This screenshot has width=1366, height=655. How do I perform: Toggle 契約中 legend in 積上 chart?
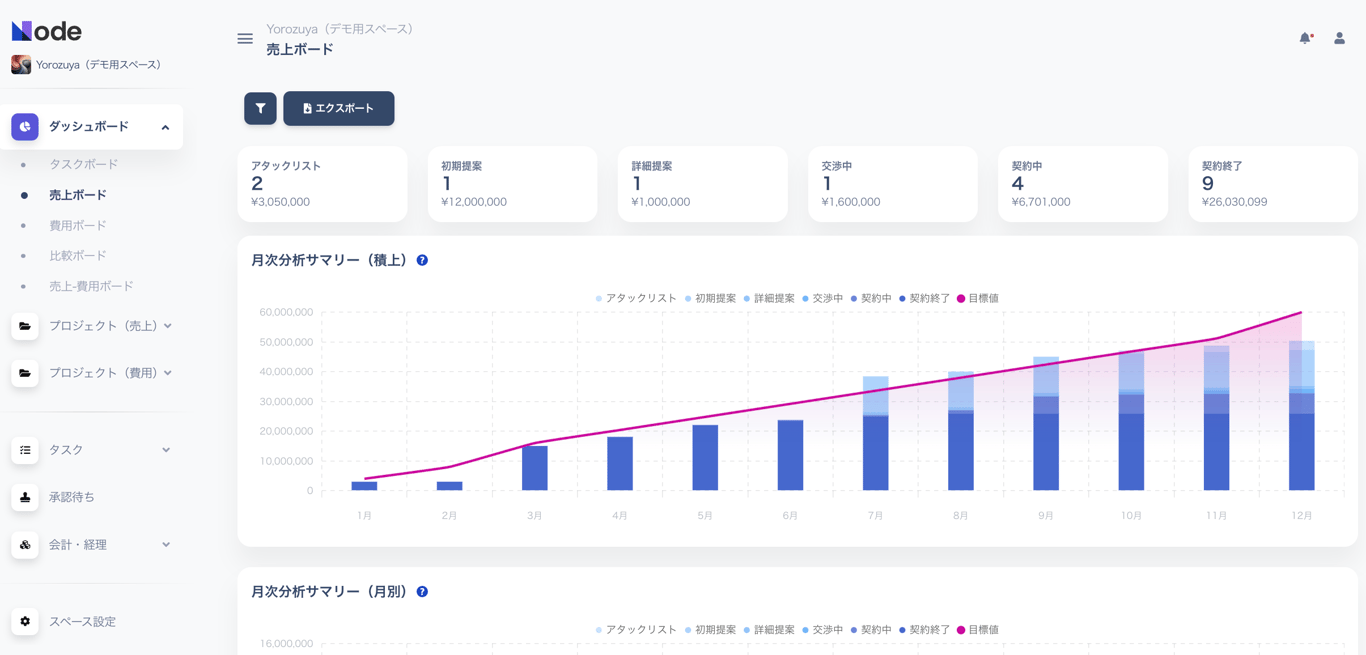(871, 298)
